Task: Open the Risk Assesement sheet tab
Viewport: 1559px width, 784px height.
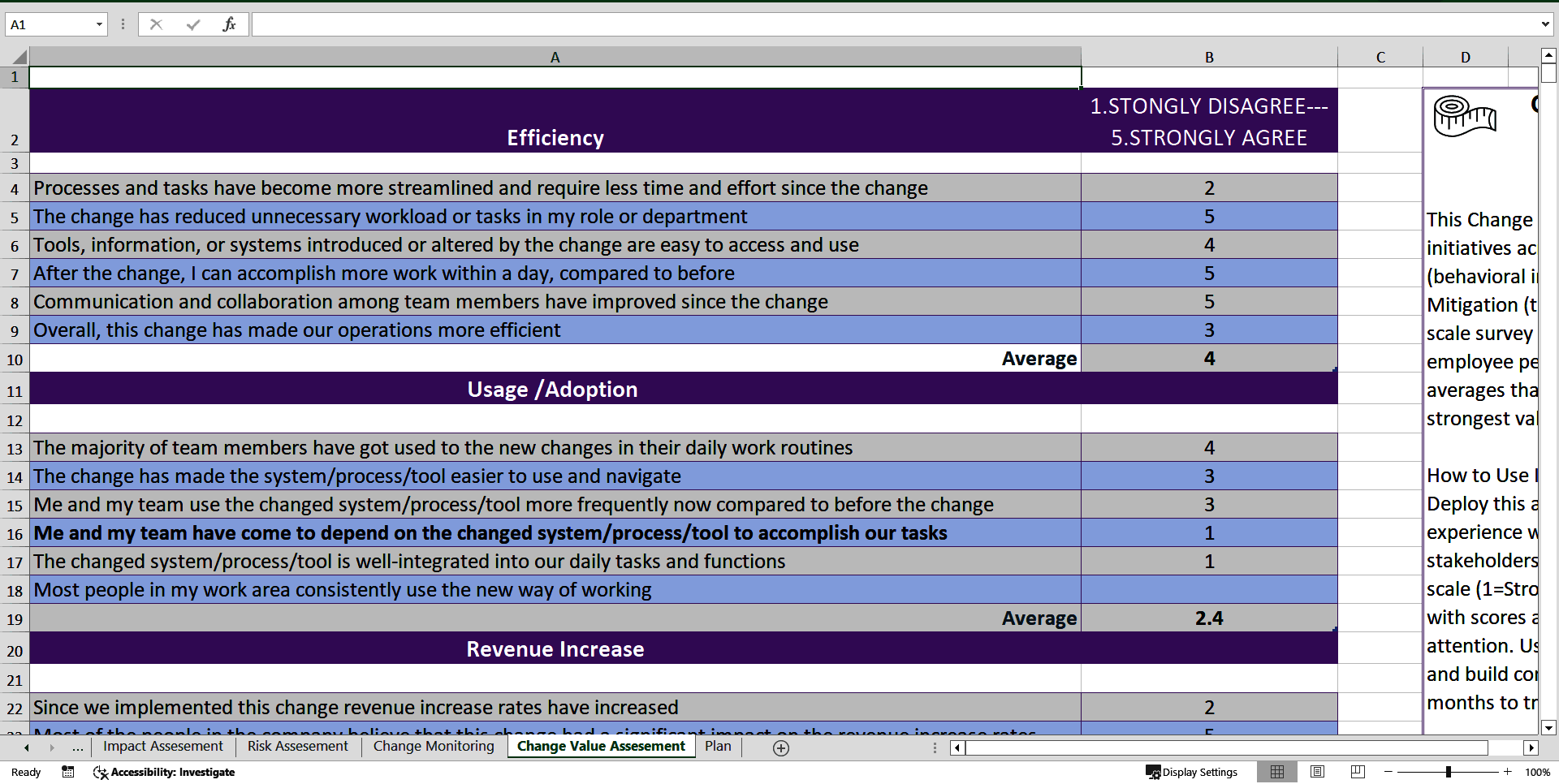Action: point(298,747)
